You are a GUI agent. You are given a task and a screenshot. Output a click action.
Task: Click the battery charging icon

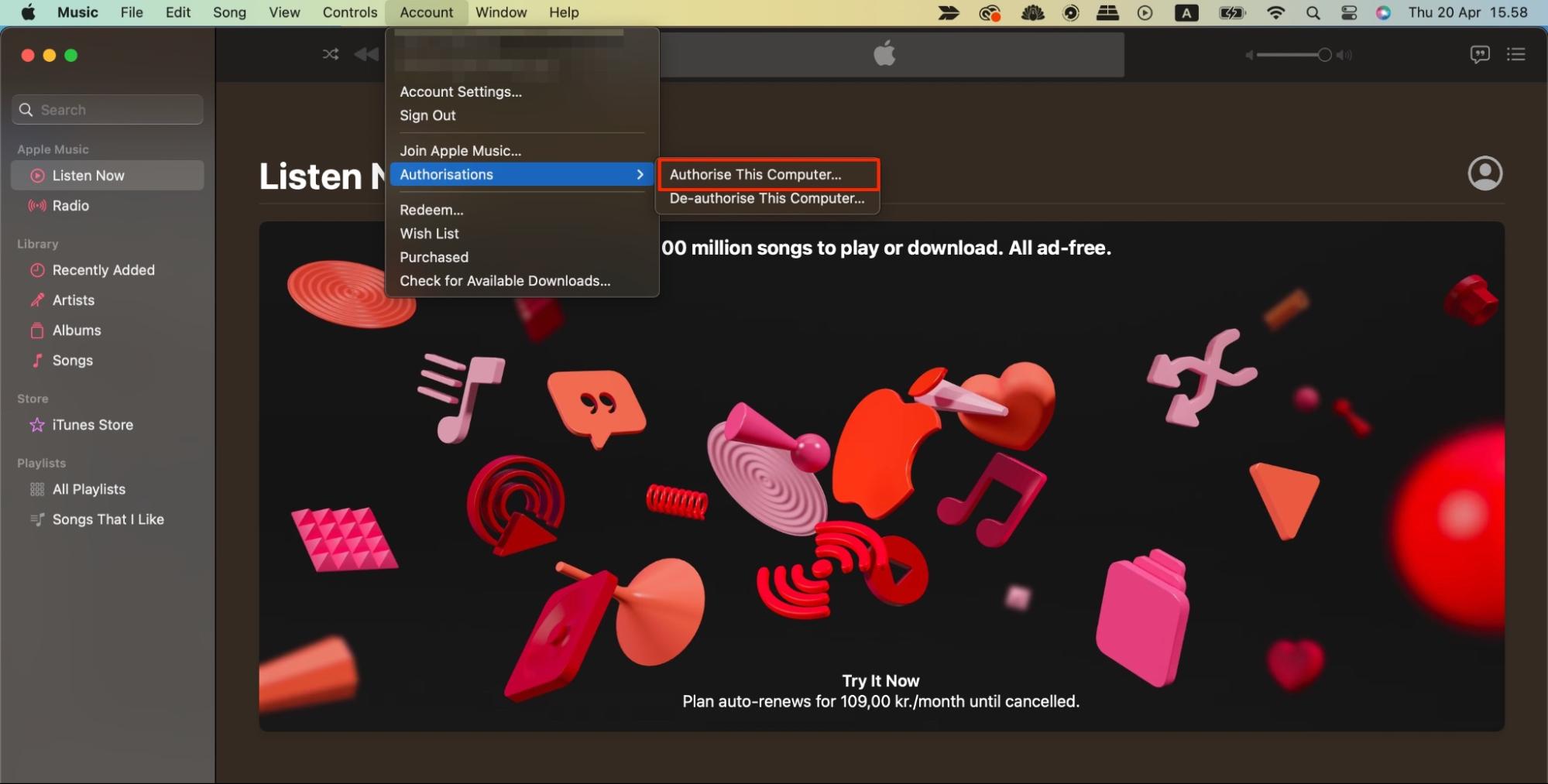(1231, 12)
